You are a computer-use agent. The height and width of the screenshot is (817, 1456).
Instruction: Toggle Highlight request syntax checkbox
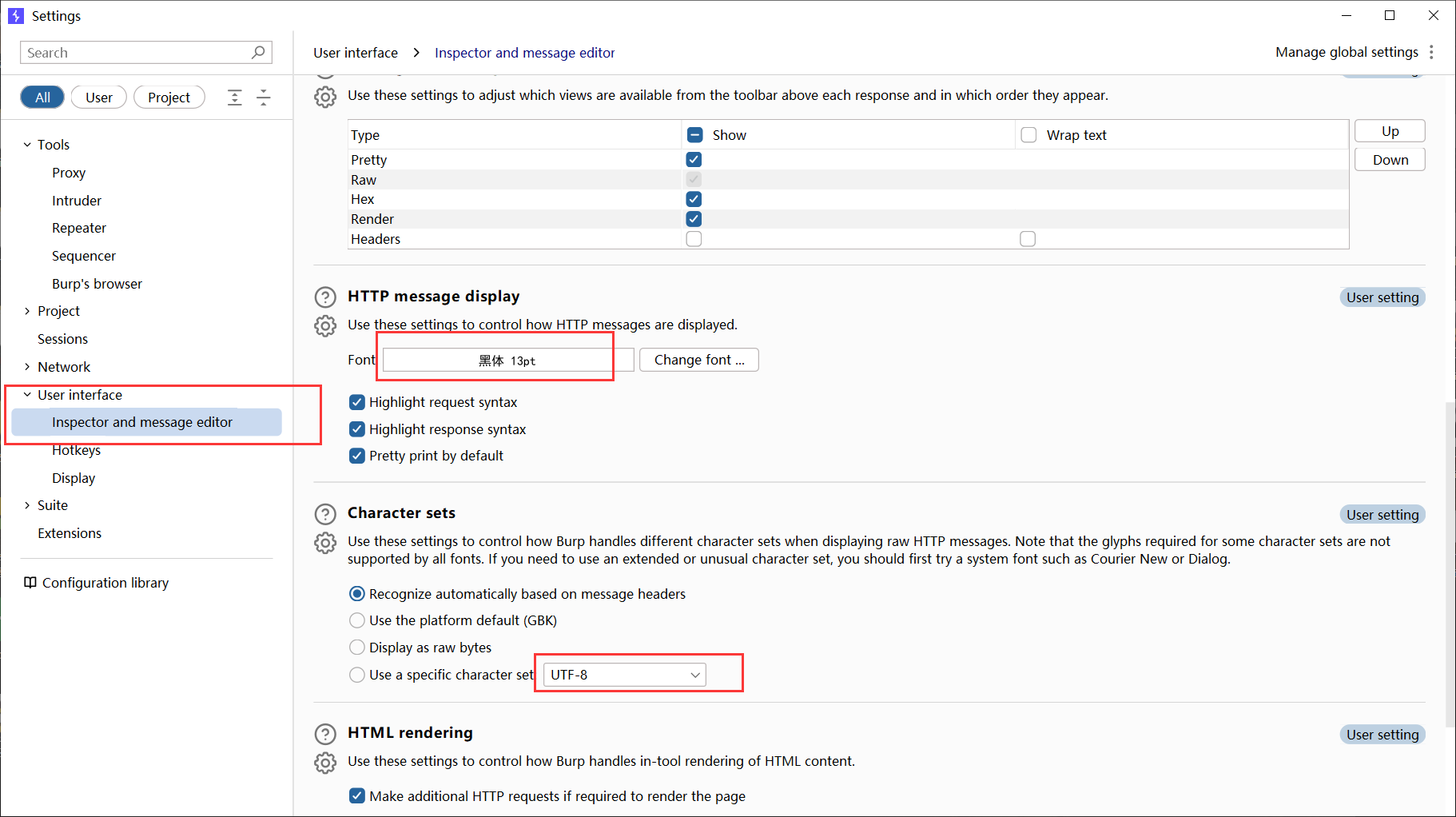(x=357, y=402)
